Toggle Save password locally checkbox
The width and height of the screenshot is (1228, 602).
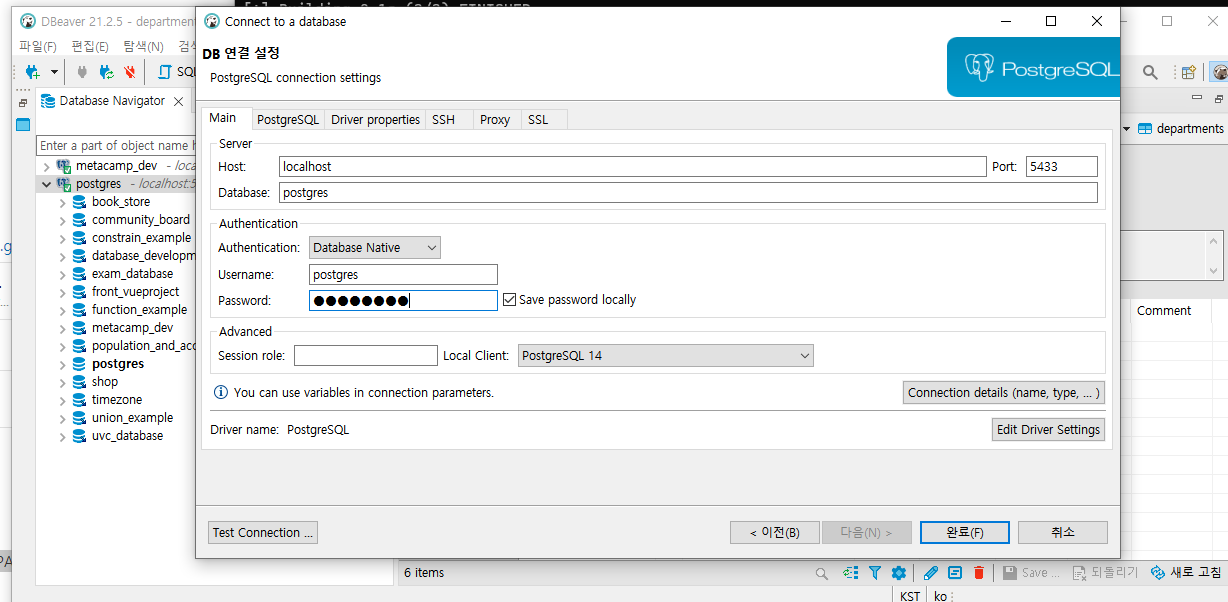[509, 299]
